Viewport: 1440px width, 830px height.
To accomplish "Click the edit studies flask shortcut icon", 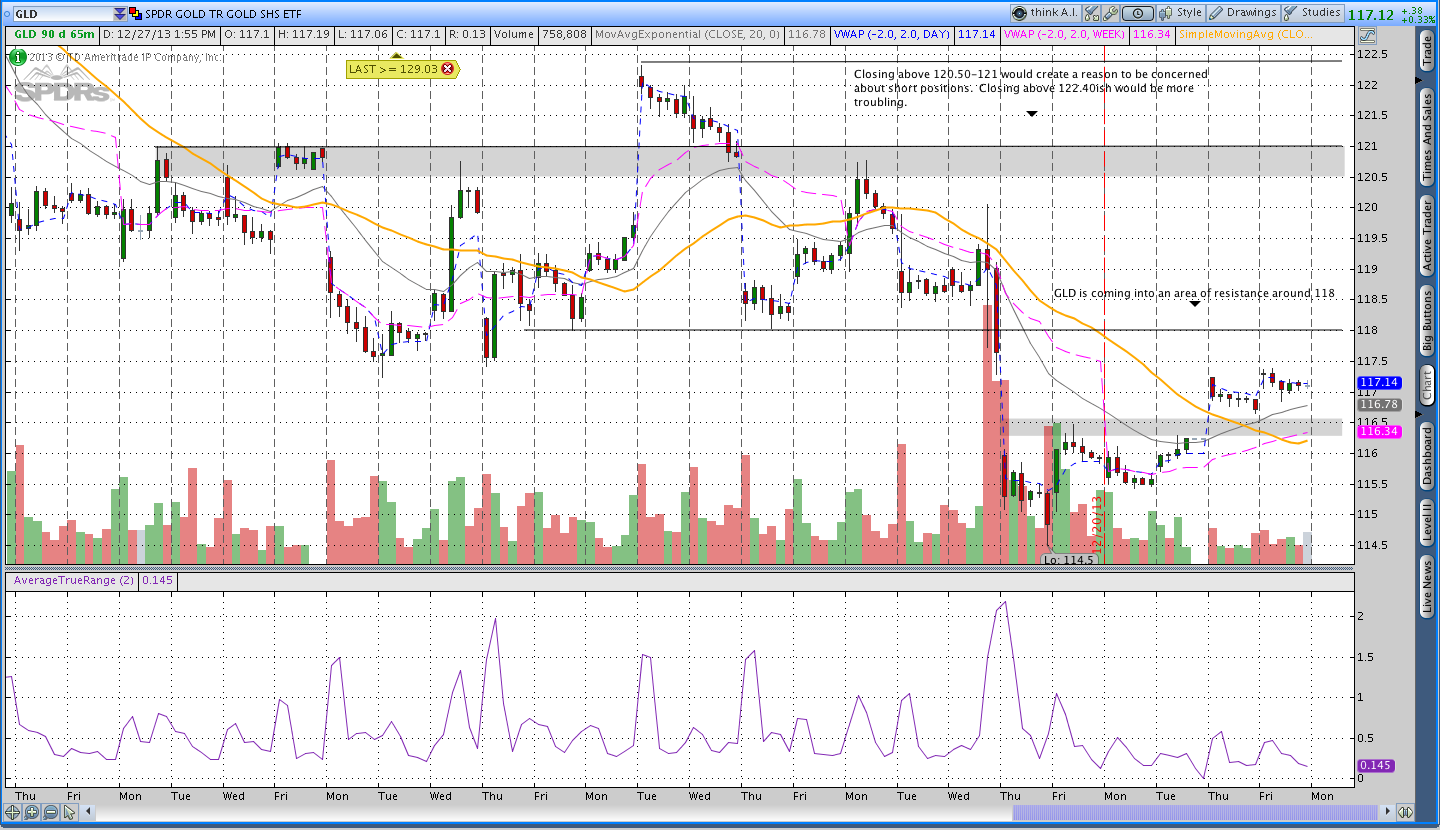I will (x=1090, y=13).
